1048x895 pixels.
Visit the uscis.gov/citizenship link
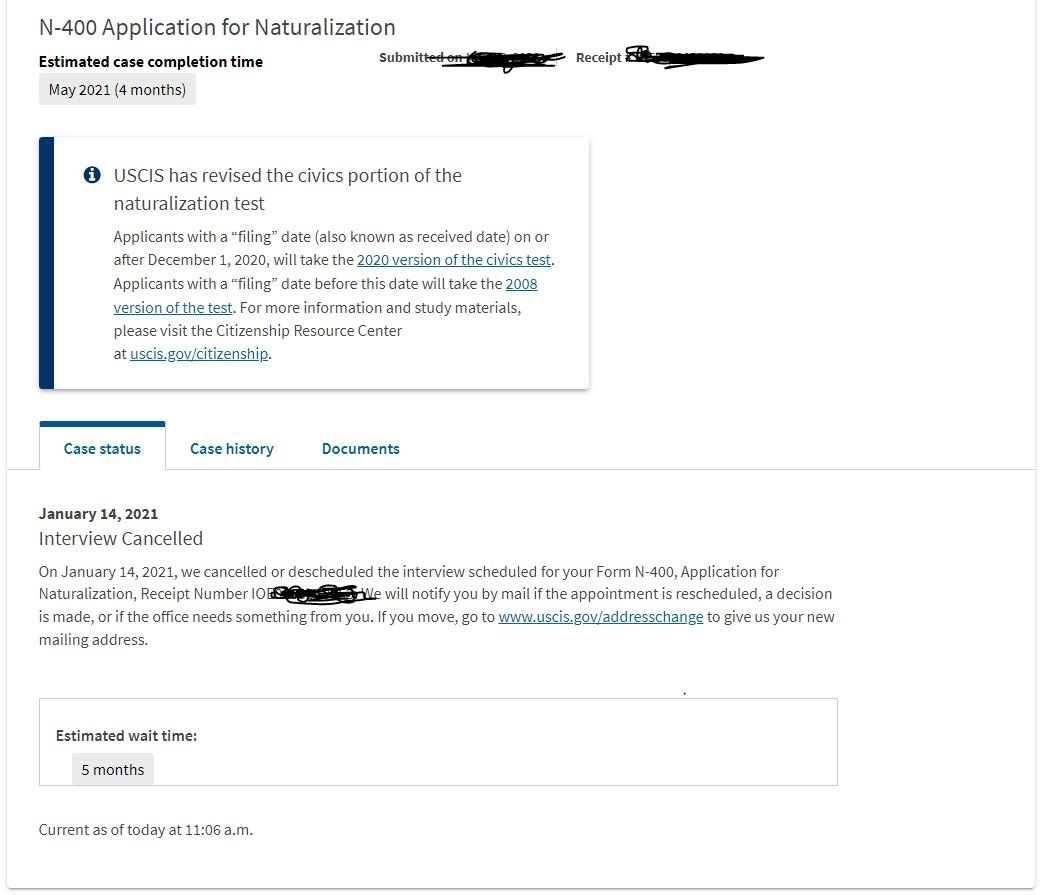point(199,354)
